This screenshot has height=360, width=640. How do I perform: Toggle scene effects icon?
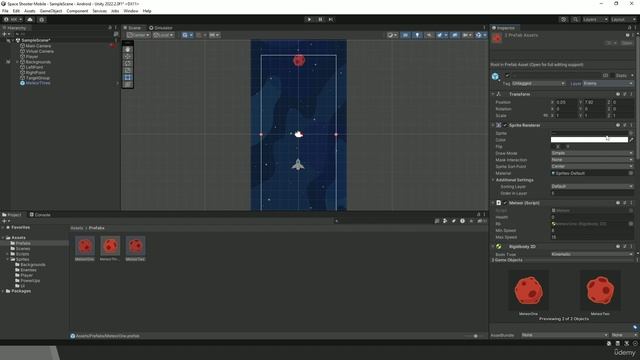(441, 35)
